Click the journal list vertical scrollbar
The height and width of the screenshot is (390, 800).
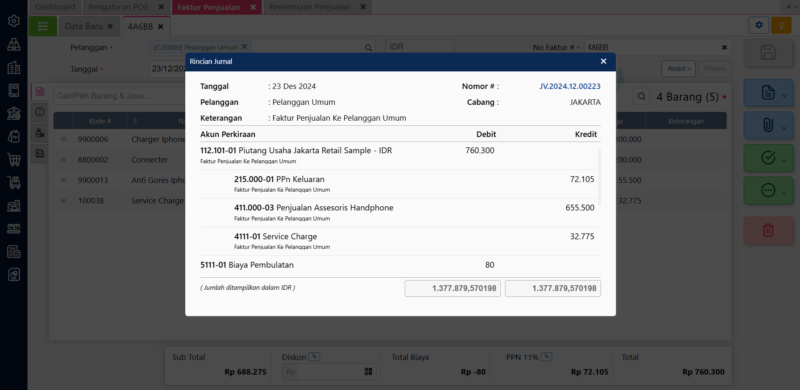pyautogui.click(x=599, y=177)
